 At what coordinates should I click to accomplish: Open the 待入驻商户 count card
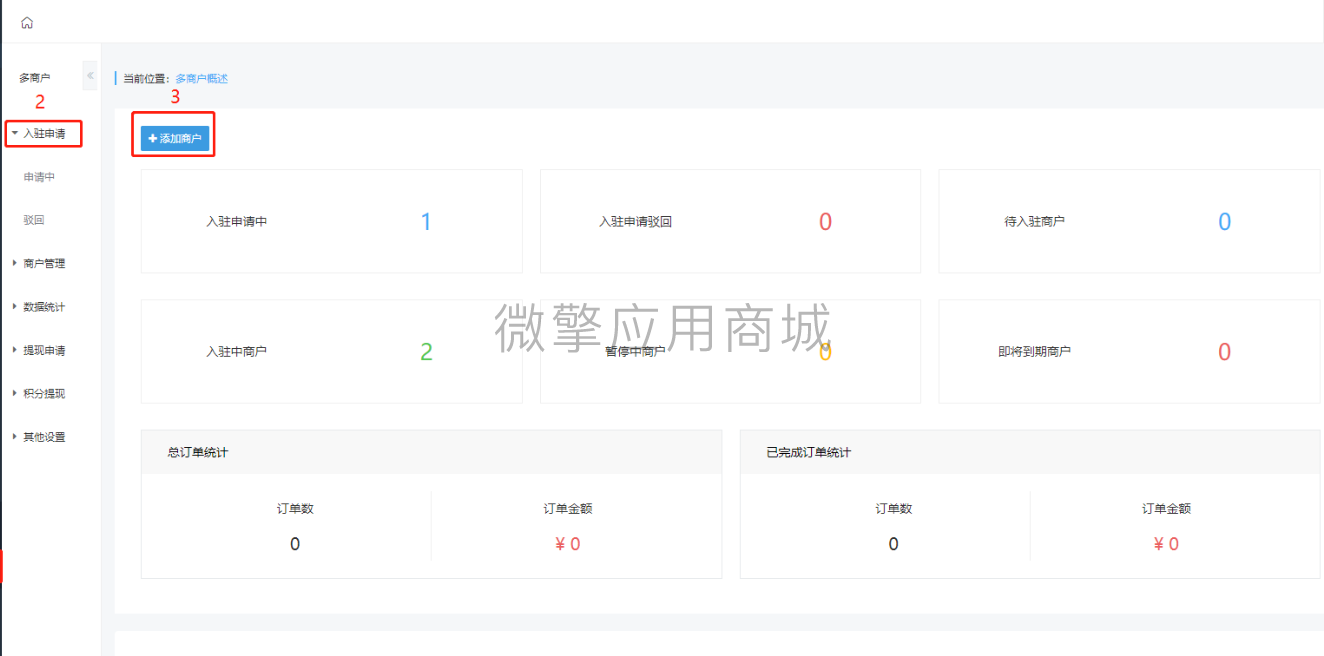coord(1129,221)
